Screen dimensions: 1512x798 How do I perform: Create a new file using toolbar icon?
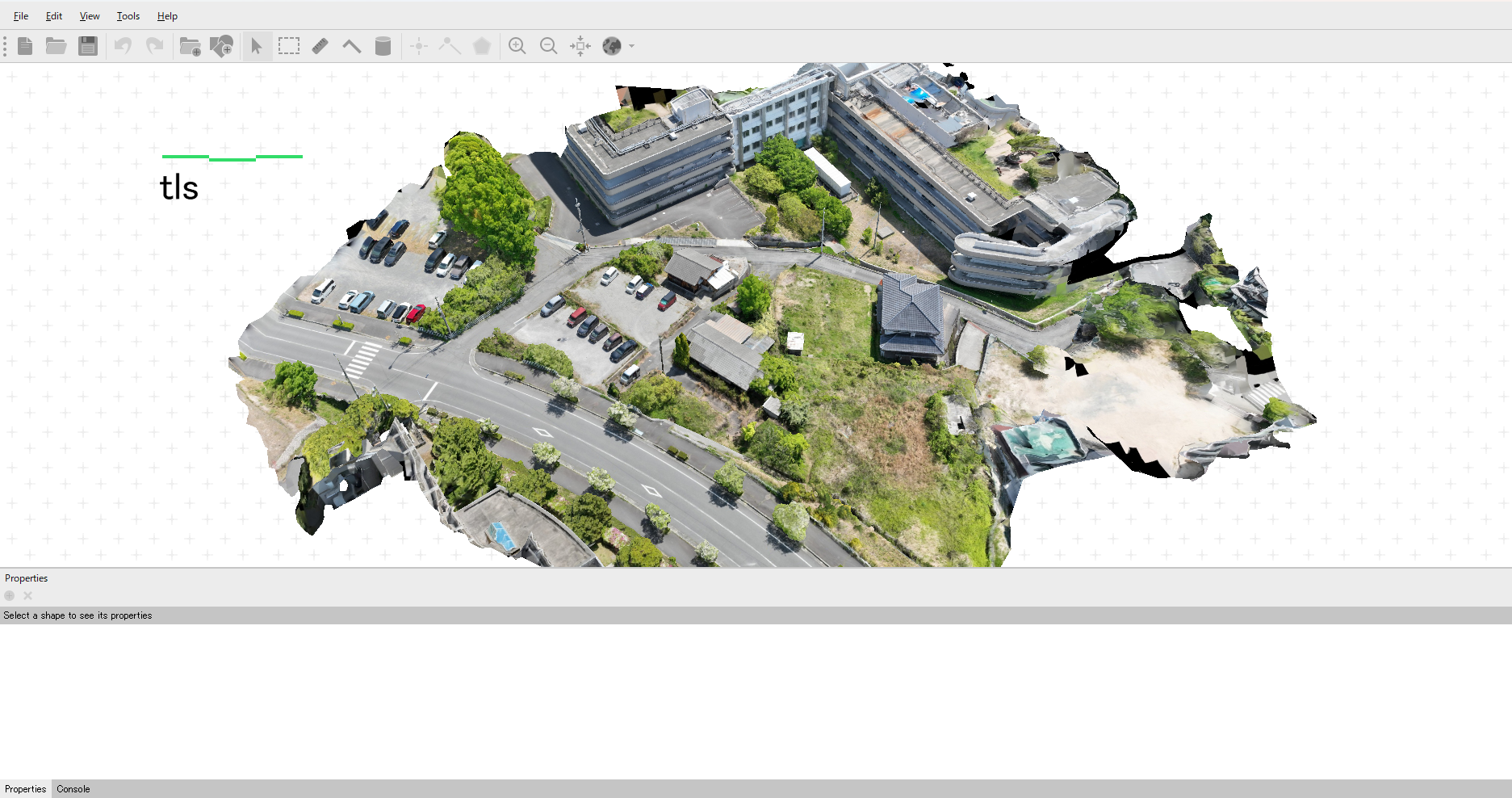click(x=25, y=46)
